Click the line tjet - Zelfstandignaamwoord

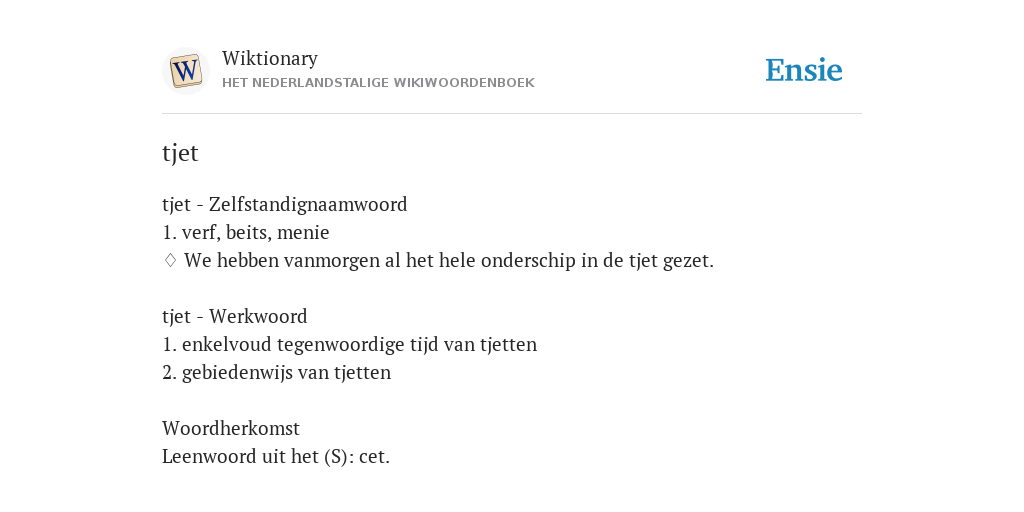[x=285, y=204]
